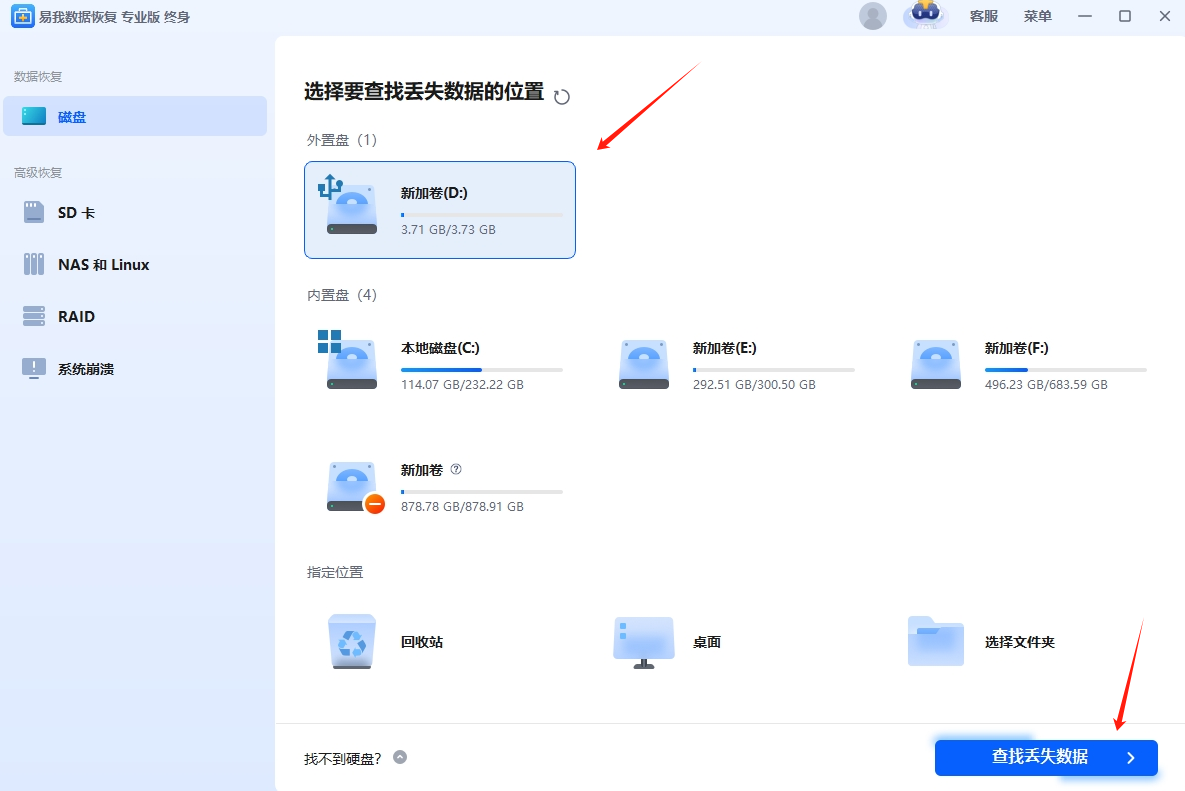Open the 菜单 menu
Image resolution: width=1185 pixels, height=791 pixels.
pyautogui.click(x=1038, y=16)
